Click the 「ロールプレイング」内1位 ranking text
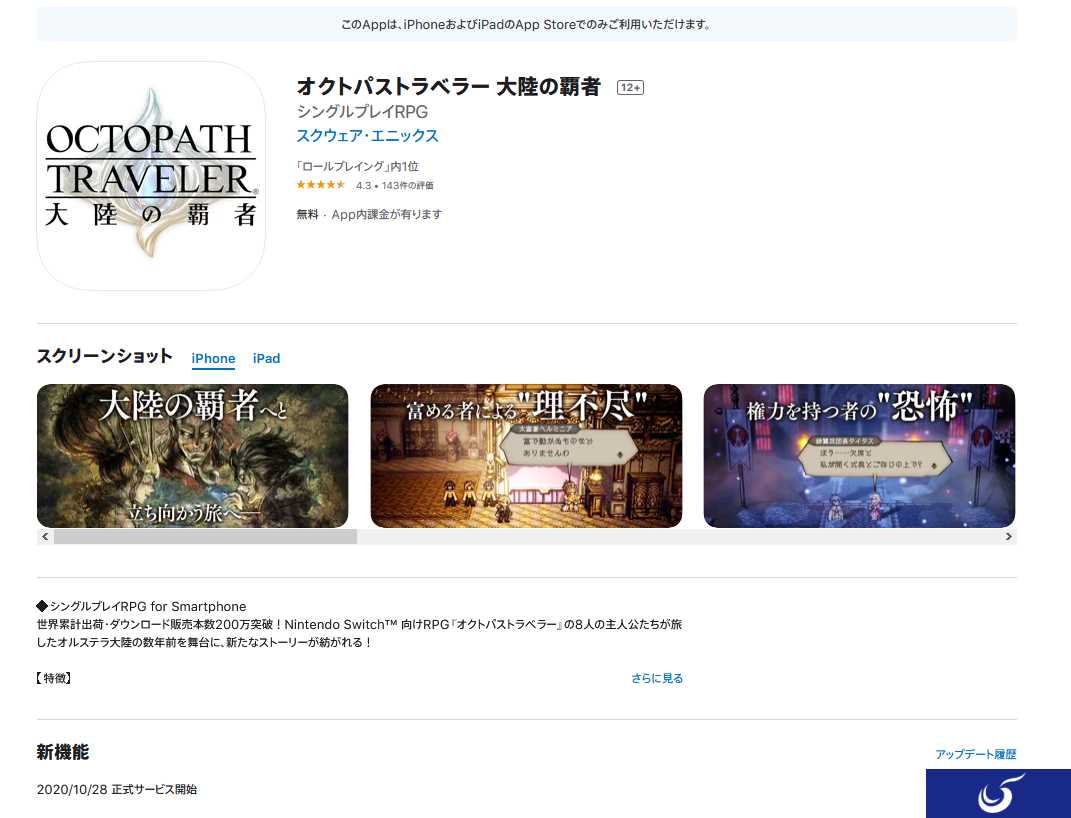 [x=357, y=166]
